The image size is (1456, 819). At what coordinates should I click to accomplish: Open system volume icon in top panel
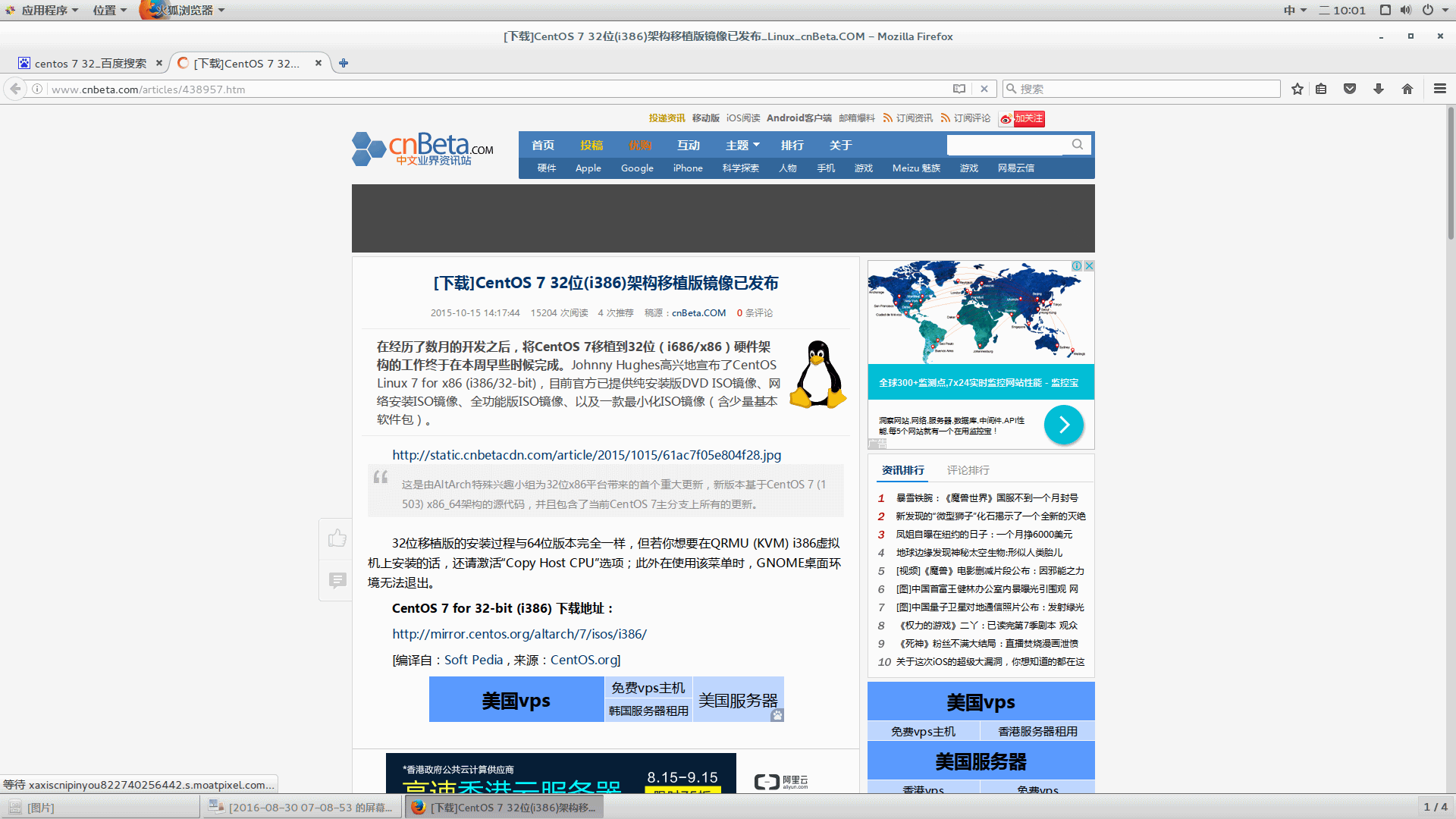click(1406, 10)
